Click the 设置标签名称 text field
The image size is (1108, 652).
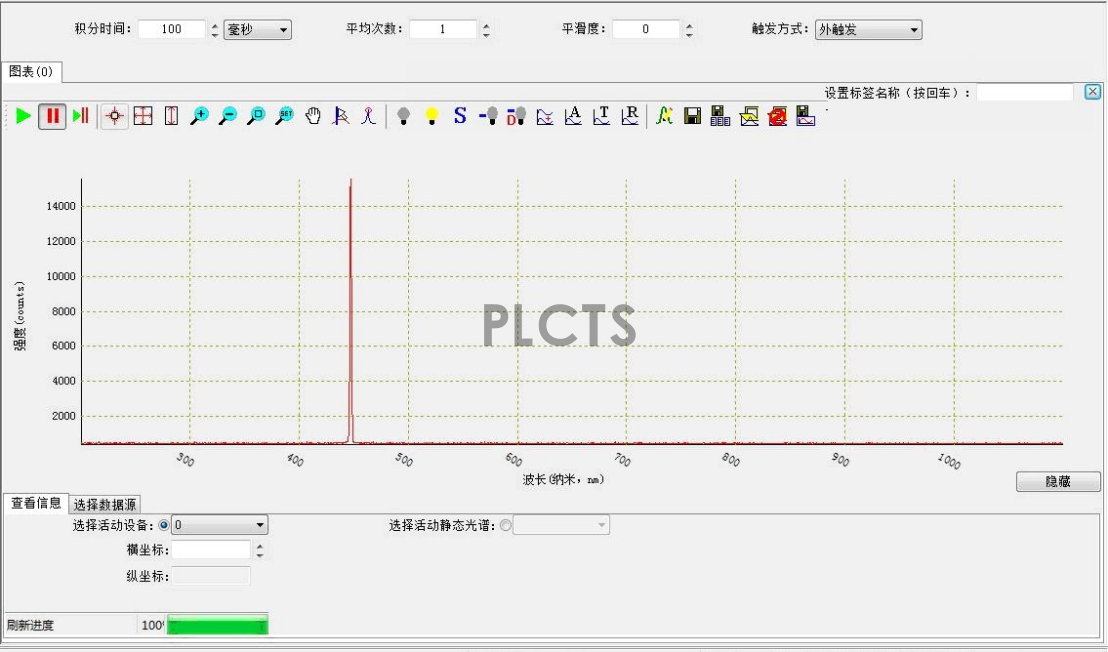1025,93
